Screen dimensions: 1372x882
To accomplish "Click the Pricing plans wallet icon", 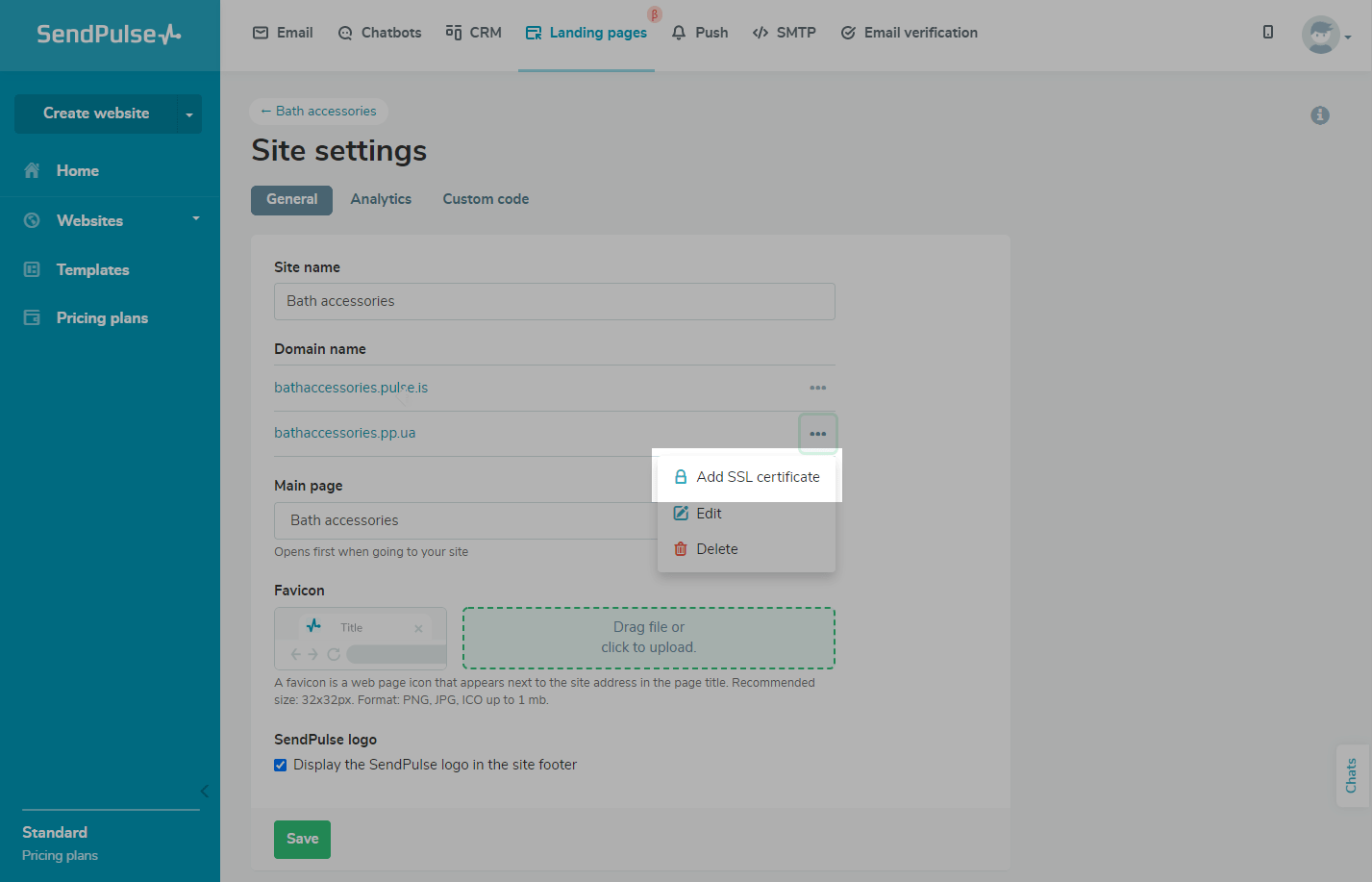I will [x=32, y=317].
